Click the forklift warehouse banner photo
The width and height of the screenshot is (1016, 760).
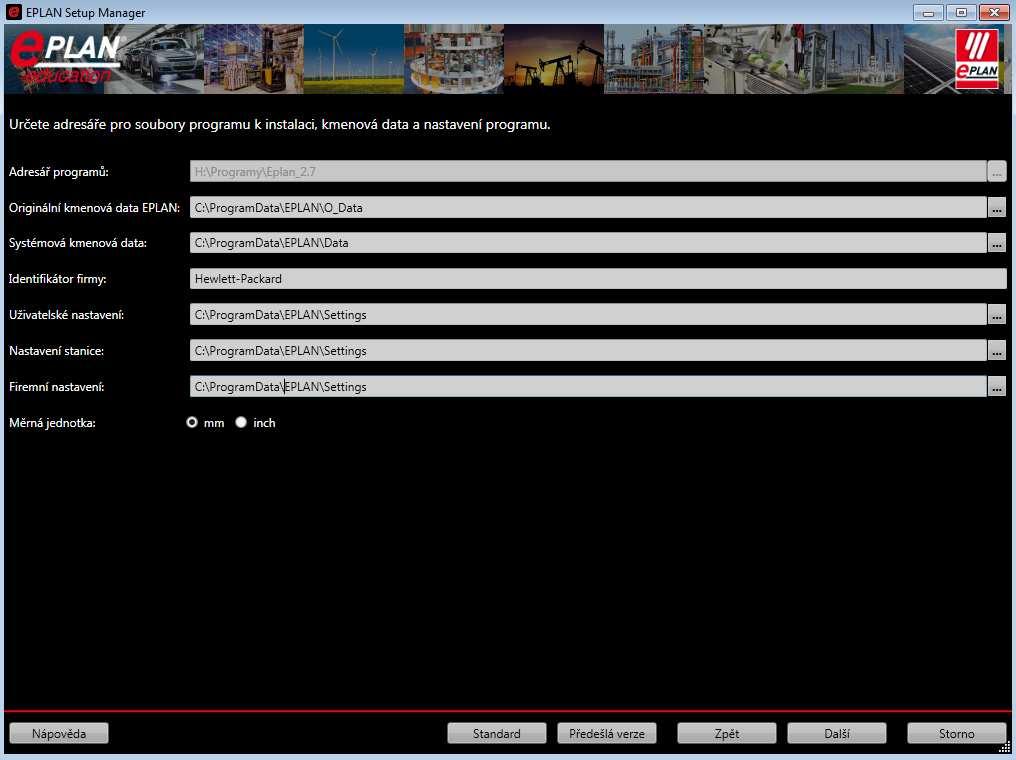[x=254, y=59]
